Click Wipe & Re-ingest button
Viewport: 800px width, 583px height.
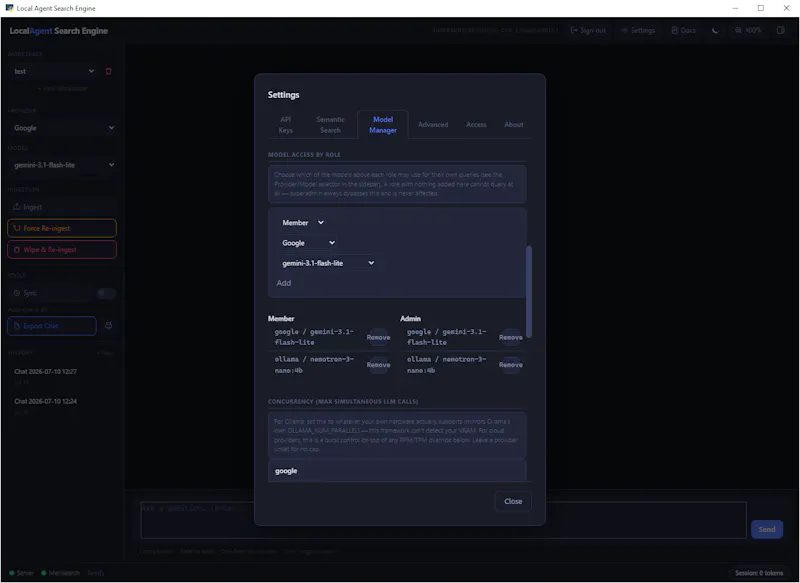[x=62, y=249]
